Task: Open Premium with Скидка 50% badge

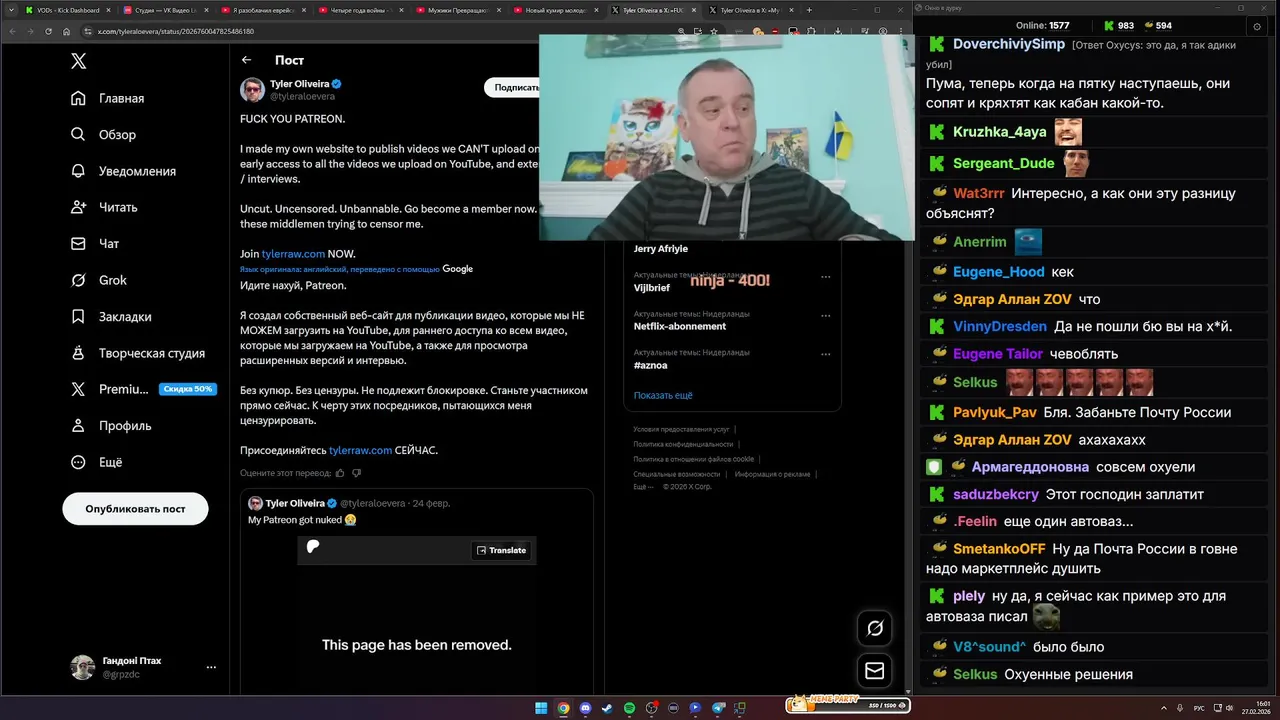Action: tap(142, 389)
